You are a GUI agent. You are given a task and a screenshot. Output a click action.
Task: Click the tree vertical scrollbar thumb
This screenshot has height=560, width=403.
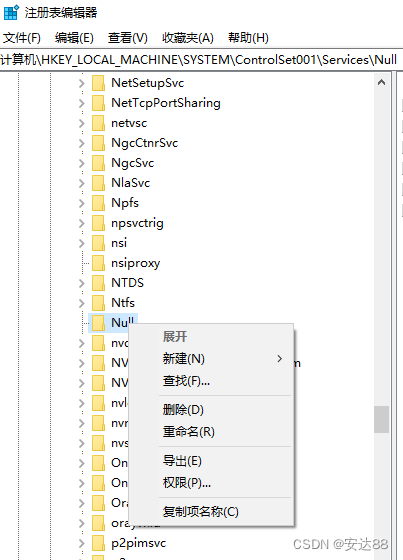pos(382,419)
